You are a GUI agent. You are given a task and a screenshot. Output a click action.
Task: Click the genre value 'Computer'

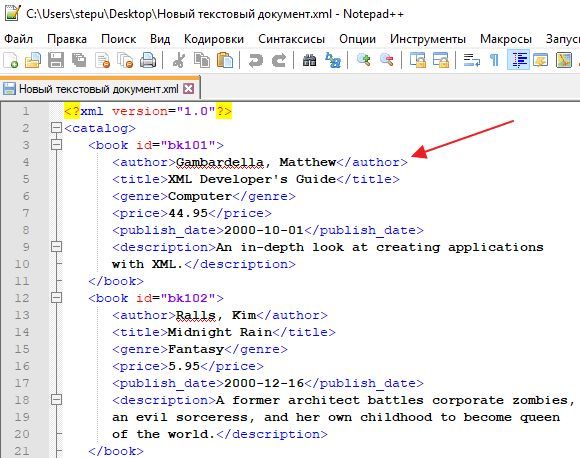pyautogui.click(x=200, y=196)
